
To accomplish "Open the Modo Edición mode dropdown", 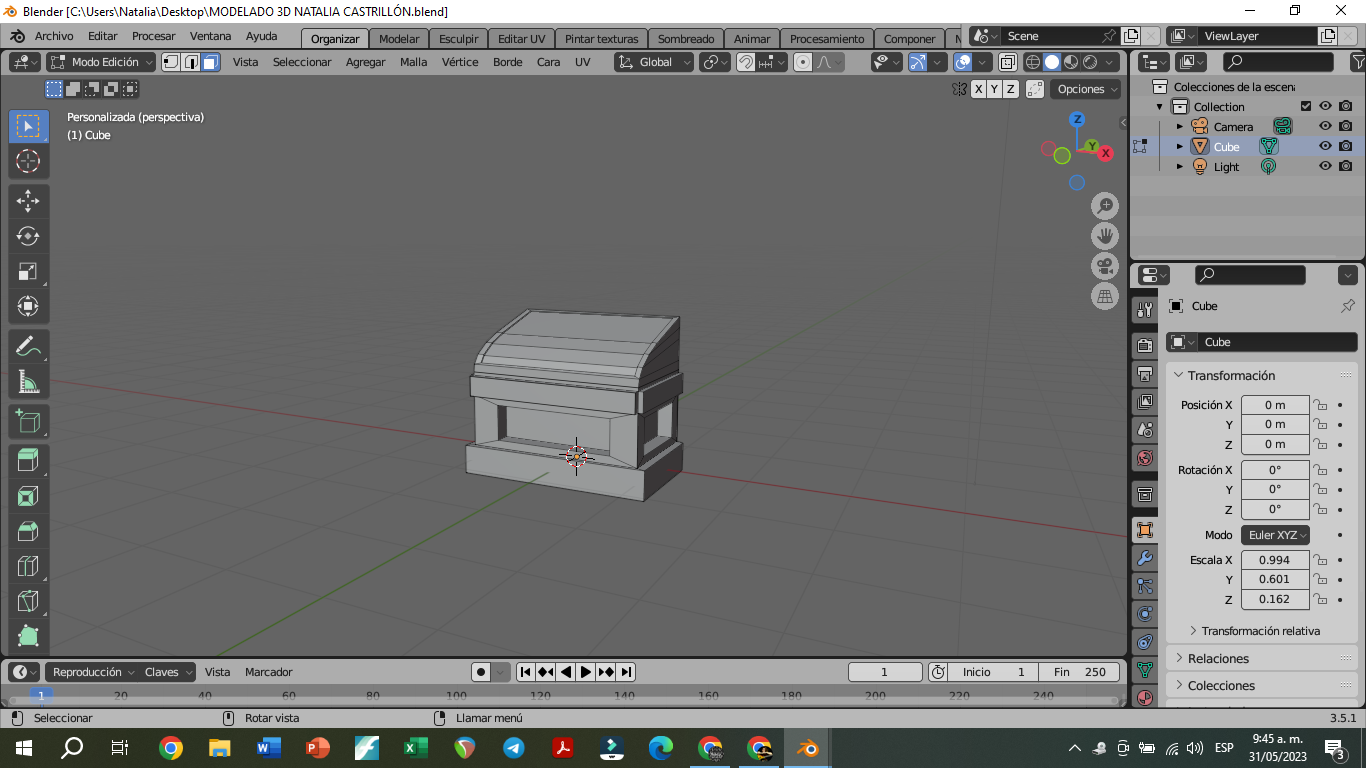I will coord(102,62).
